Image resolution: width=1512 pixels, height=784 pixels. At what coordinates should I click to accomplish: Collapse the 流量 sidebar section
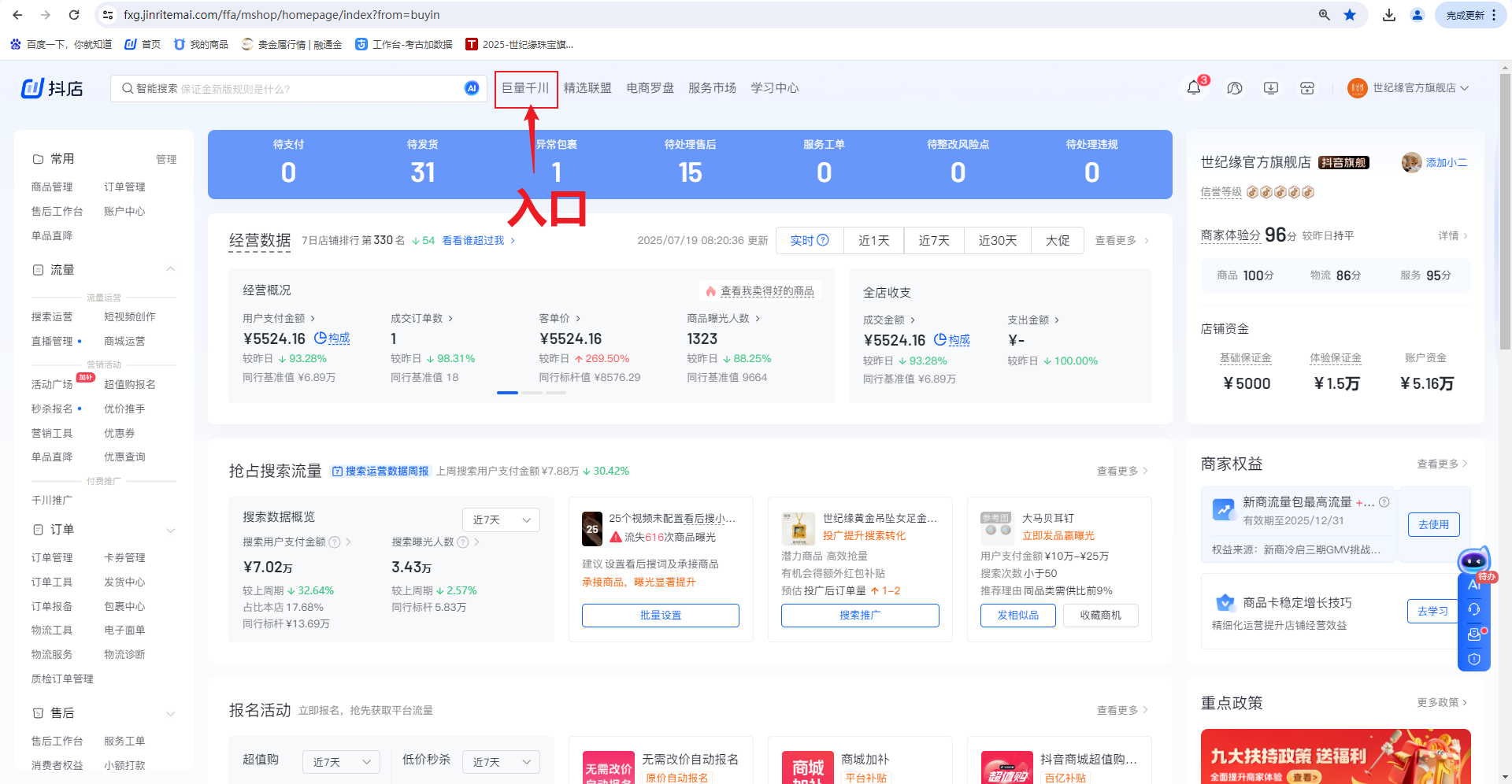(170, 270)
